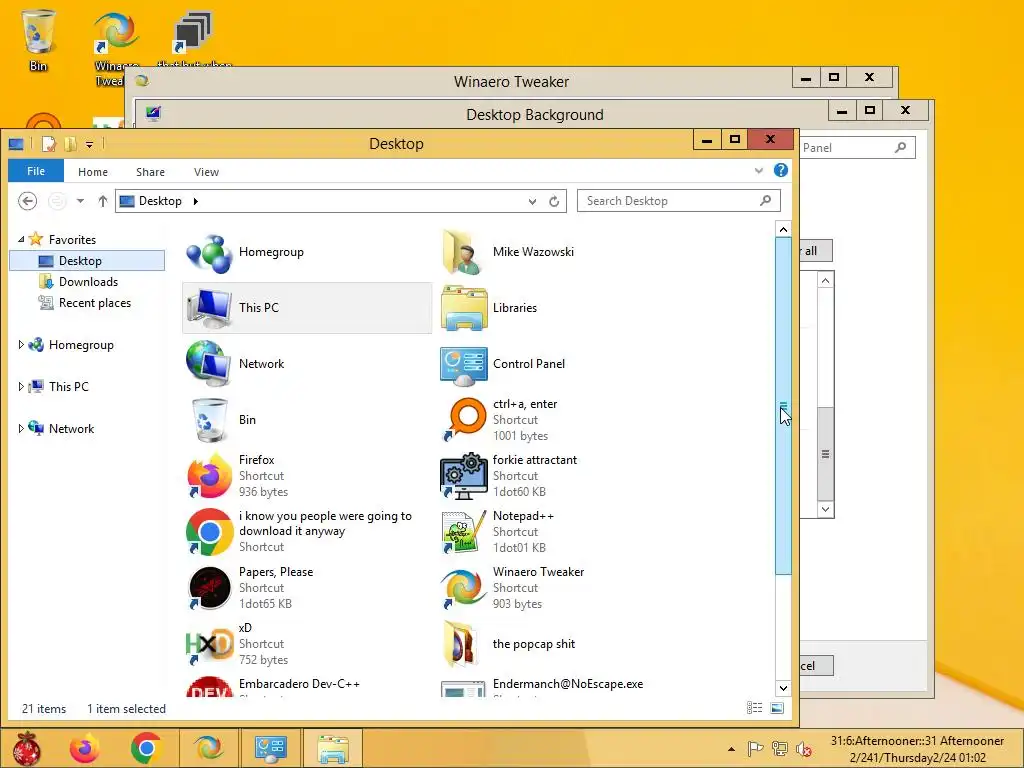Select the Firefox shortcut icon in file list

pyautogui.click(x=209, y=476)
